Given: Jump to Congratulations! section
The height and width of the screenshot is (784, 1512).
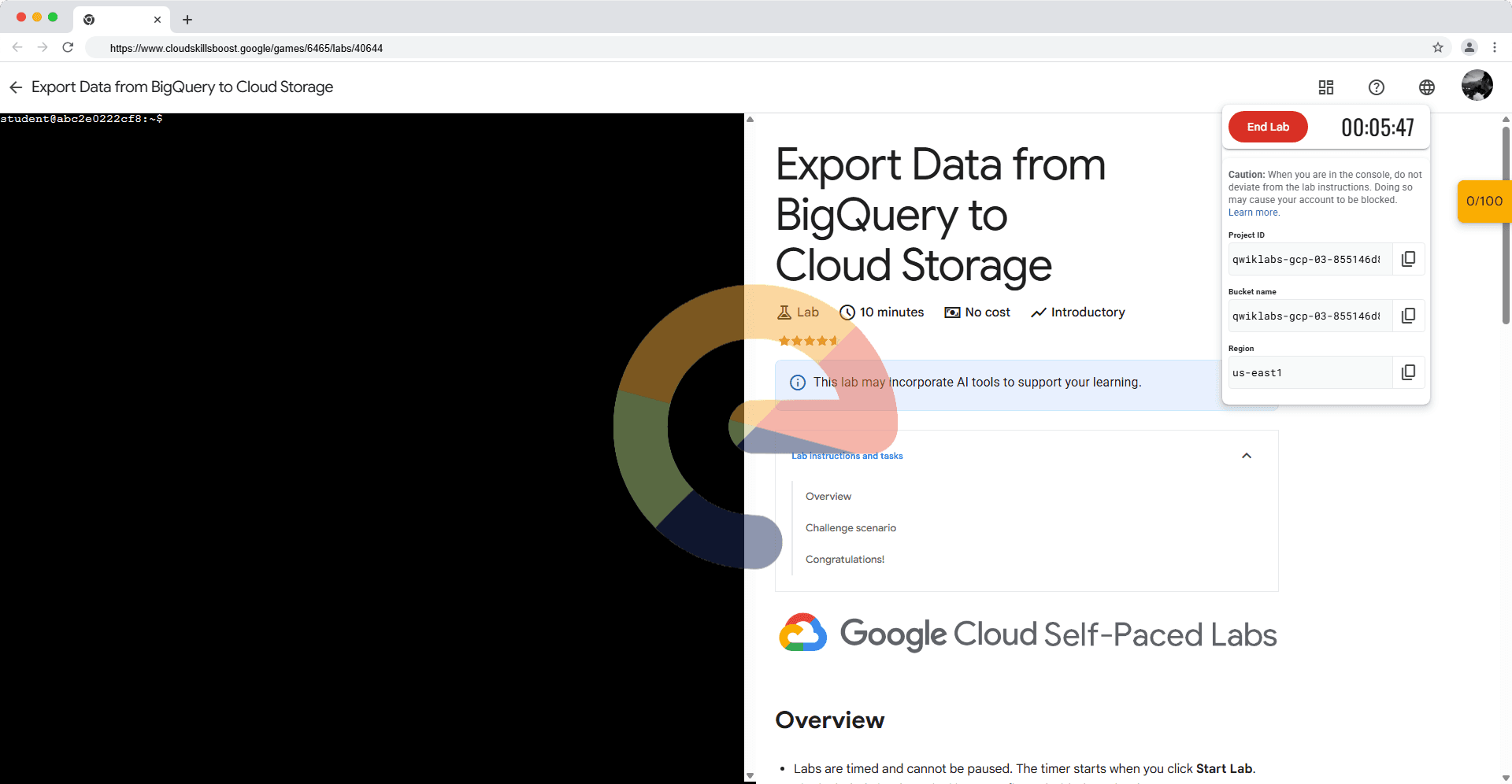Looking at the screenshot, I should click(x=845, y=560).
